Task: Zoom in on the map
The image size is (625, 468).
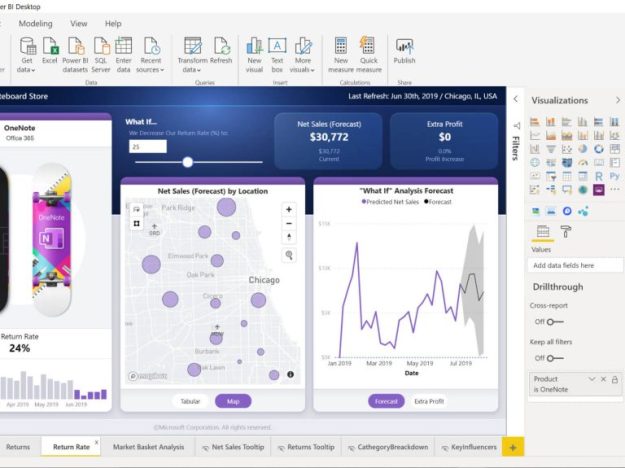Action: click(x=289, y=210)
